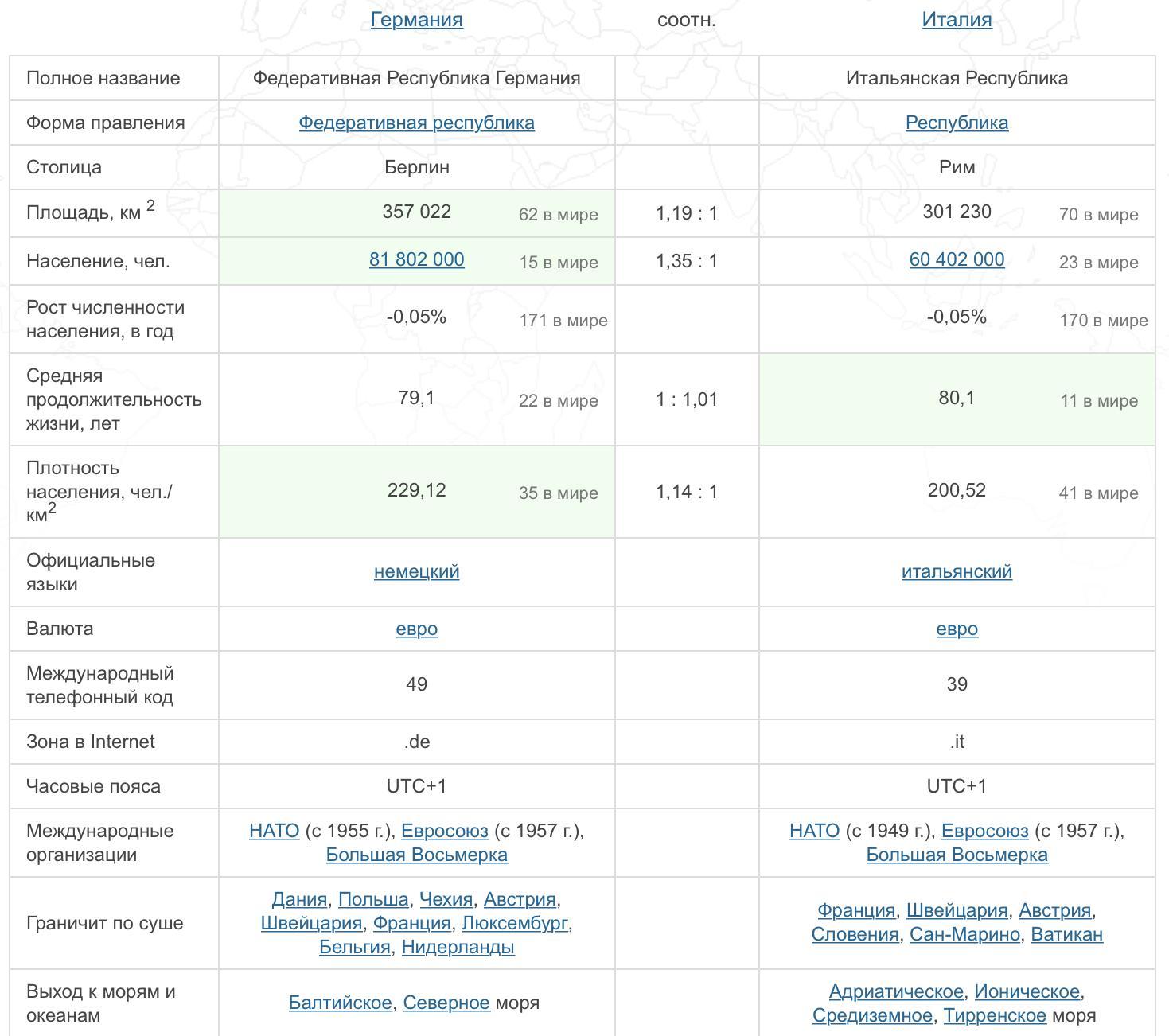Follow the итальянский language link
The height and width of the screenshot is (1036, 1169).
[x=957, y=571]
